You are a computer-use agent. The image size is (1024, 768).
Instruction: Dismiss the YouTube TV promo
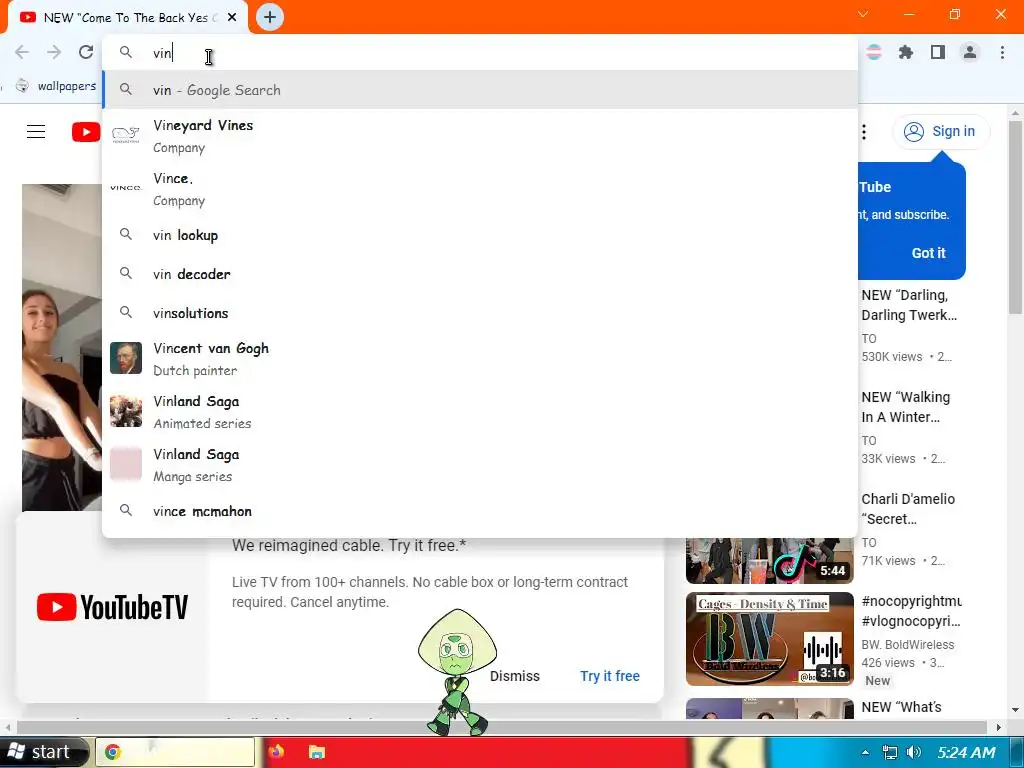pos(515,676)
